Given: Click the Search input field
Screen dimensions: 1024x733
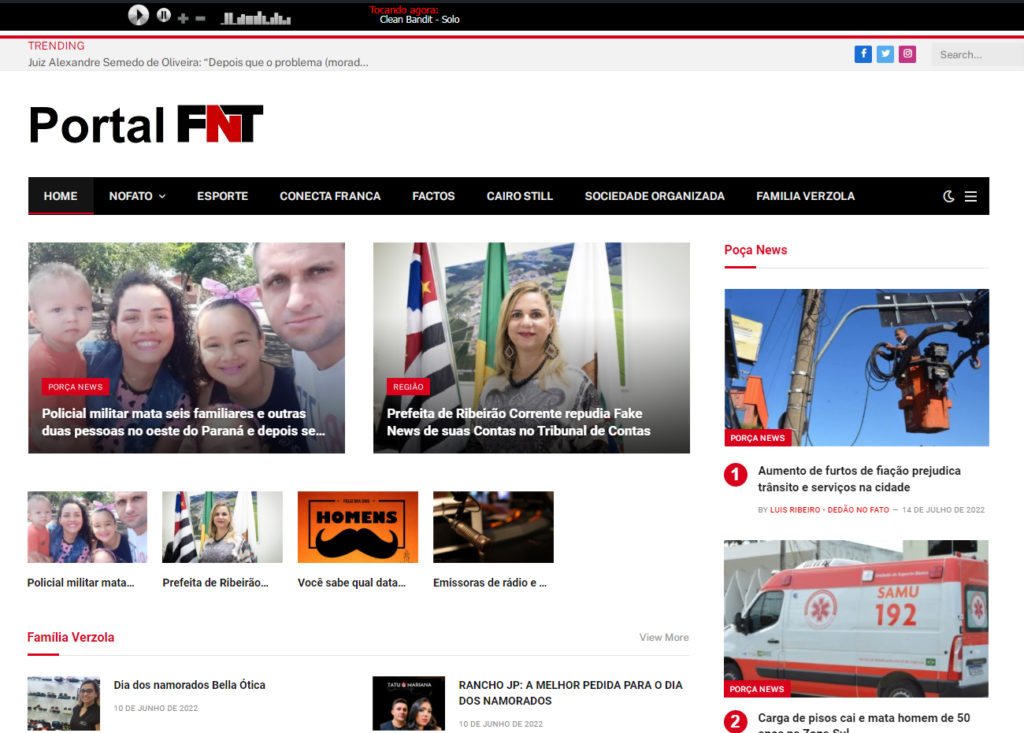Looking at the screenshot, I should pos(975,54).
